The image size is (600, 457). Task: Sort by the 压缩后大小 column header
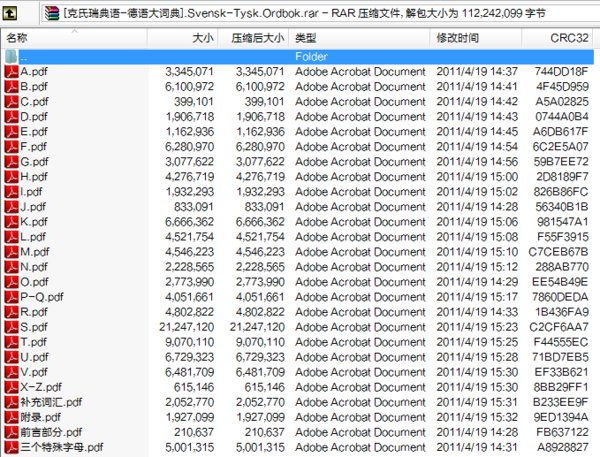[253, 38]
